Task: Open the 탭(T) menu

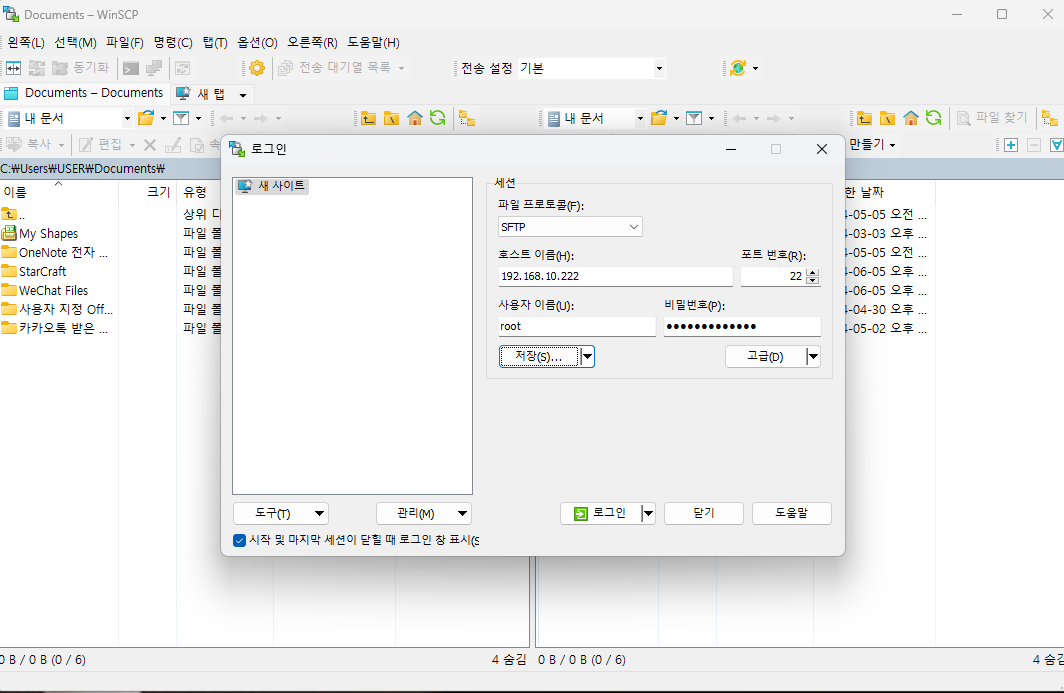Action: click(x=215, y=43)
